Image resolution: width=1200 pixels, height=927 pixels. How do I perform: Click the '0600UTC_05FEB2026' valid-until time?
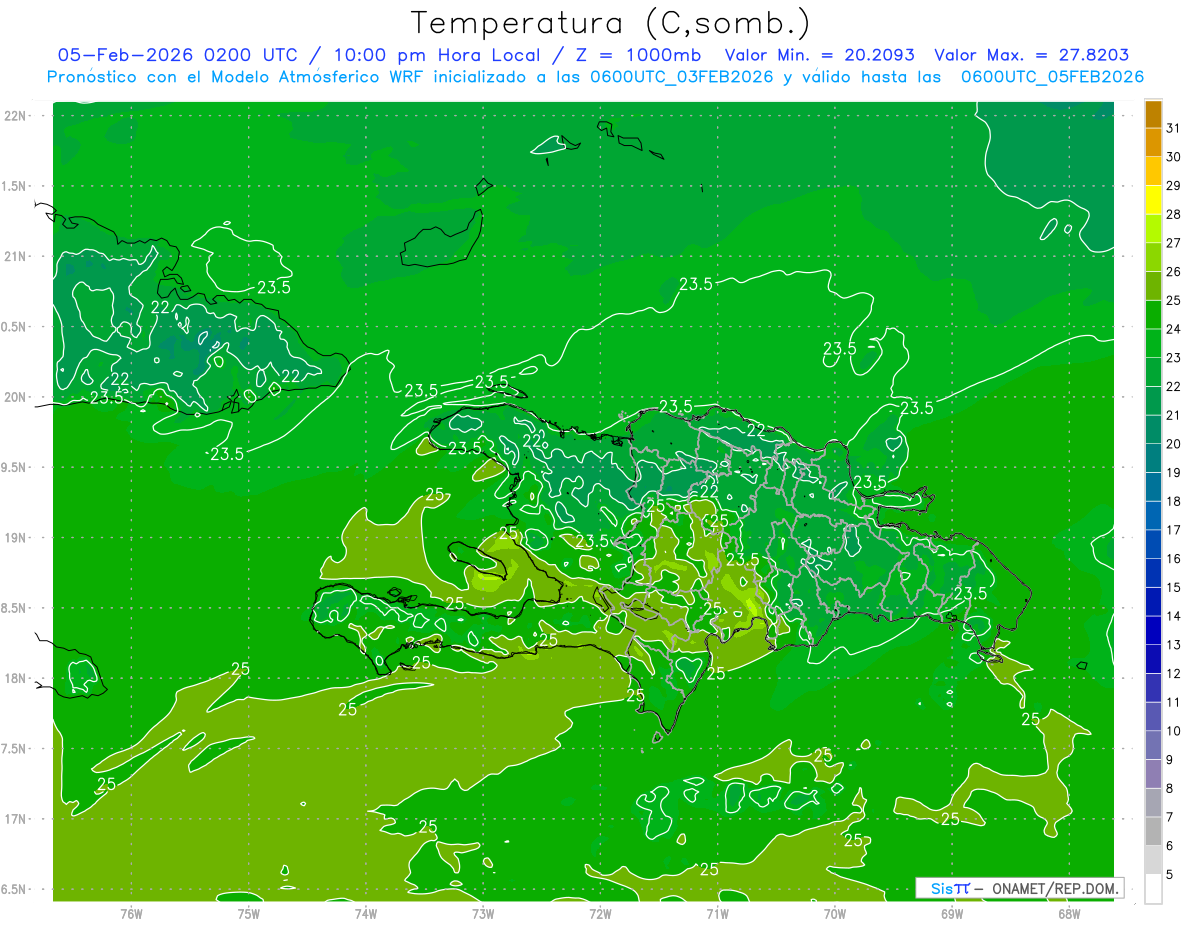(x=1052, y=77)
